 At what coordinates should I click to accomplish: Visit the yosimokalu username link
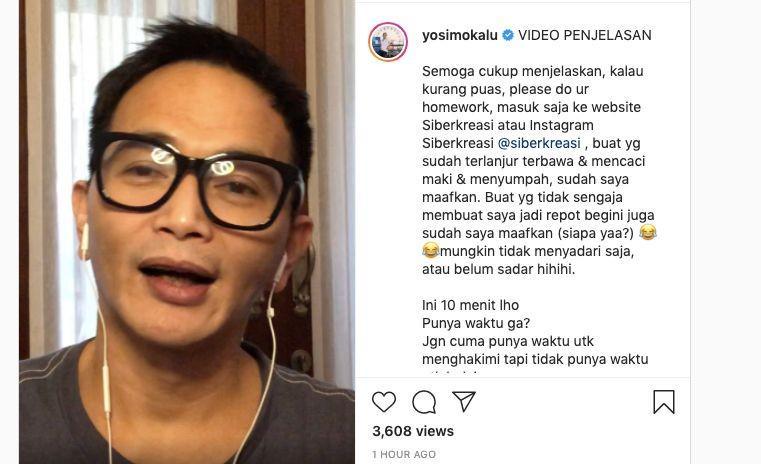460,35
